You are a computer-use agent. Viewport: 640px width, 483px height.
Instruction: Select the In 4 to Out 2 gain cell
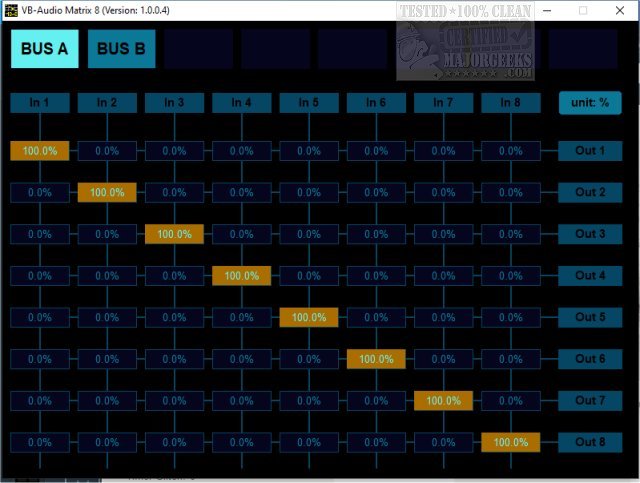tap(242, 192)
